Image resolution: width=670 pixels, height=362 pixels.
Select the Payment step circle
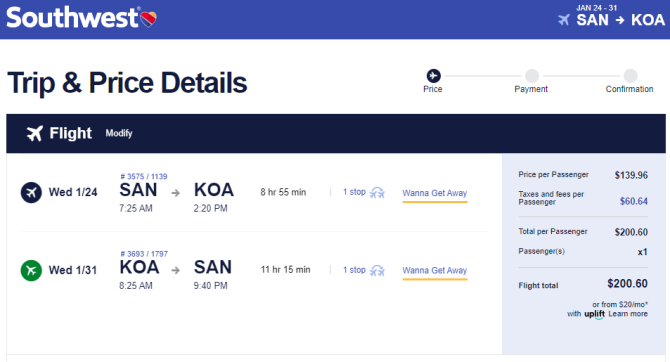pos(532,76)
